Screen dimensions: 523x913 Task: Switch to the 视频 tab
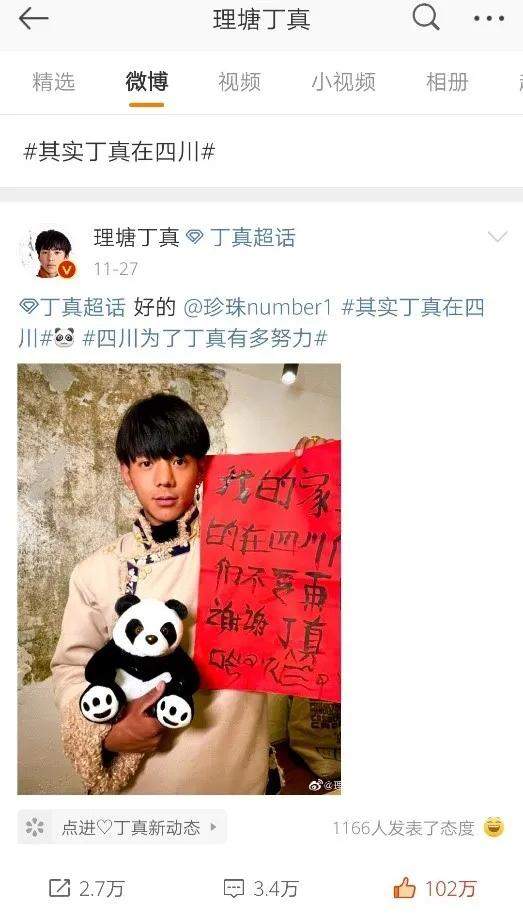coord(239,82)
